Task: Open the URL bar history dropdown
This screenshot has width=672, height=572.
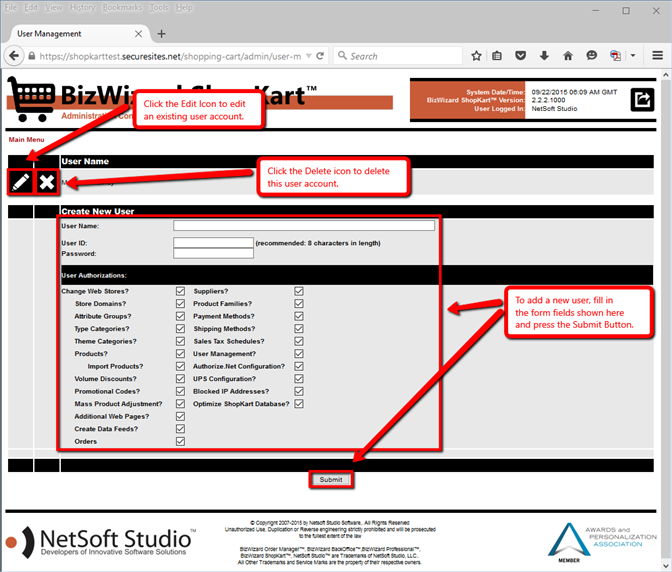Action: point(309,56)
